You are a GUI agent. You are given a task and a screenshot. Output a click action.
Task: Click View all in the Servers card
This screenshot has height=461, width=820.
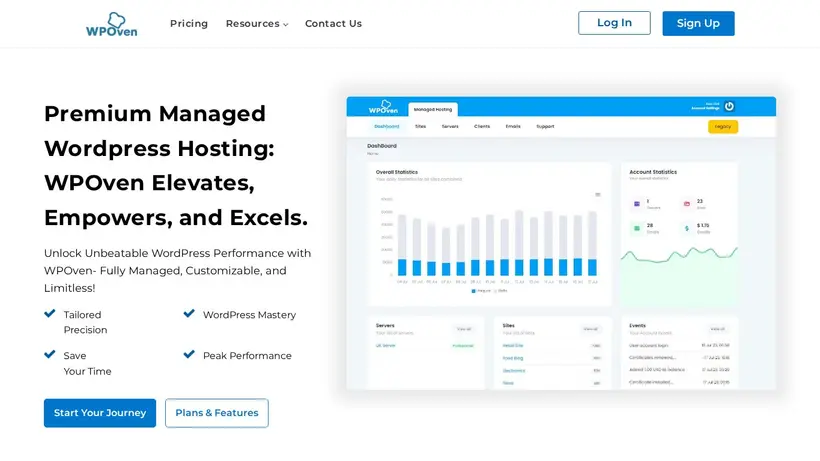[464, 329]
